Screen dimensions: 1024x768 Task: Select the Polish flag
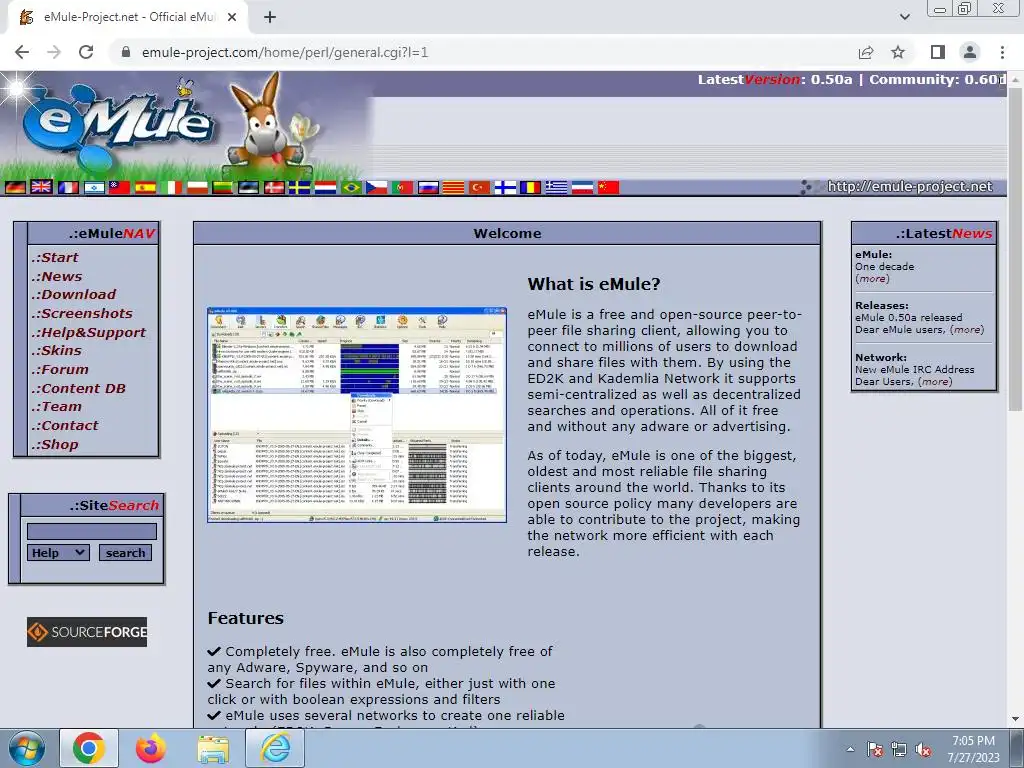point(197,187)
